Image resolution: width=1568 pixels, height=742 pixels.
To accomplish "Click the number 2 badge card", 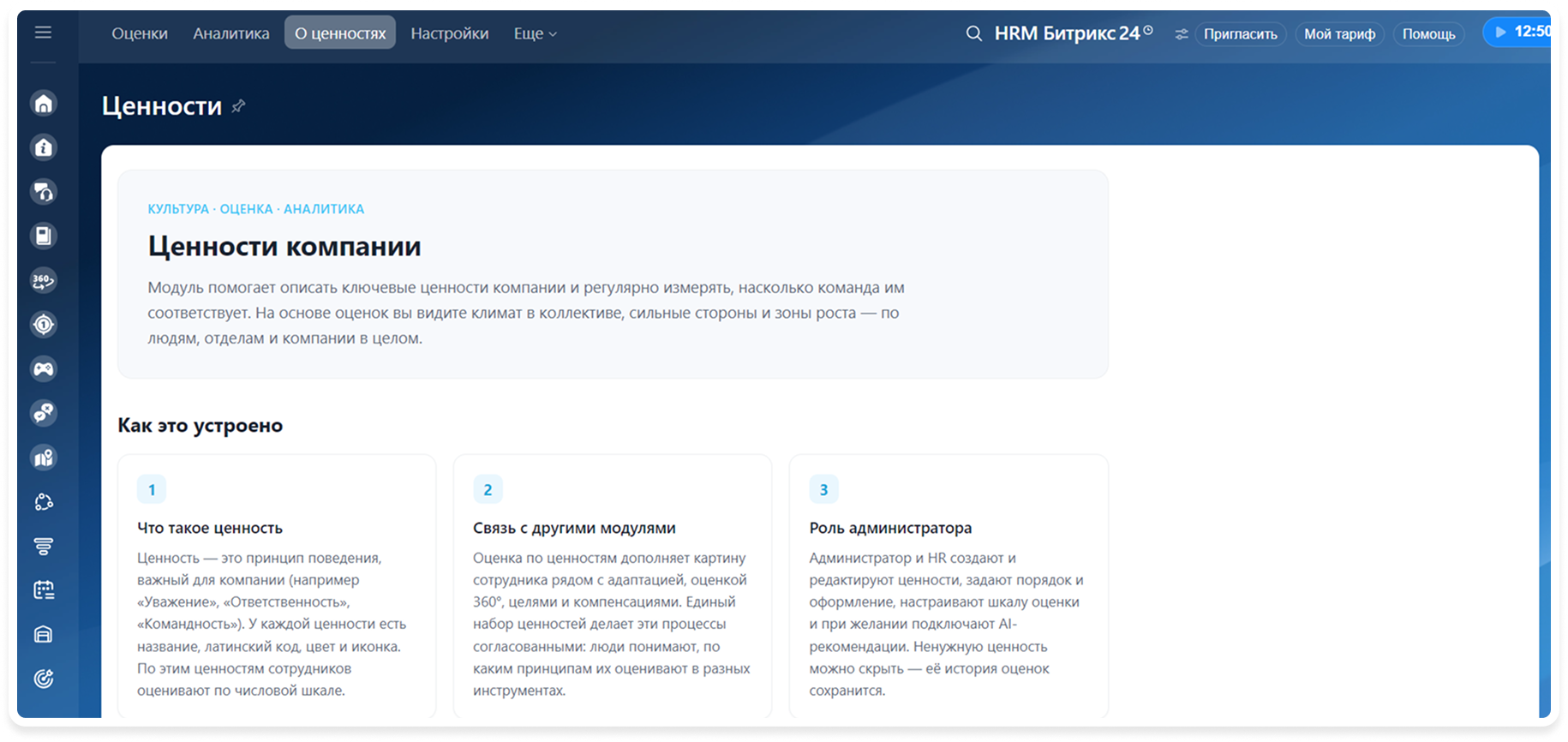I will pyautogui.click(x=488, y=490).
